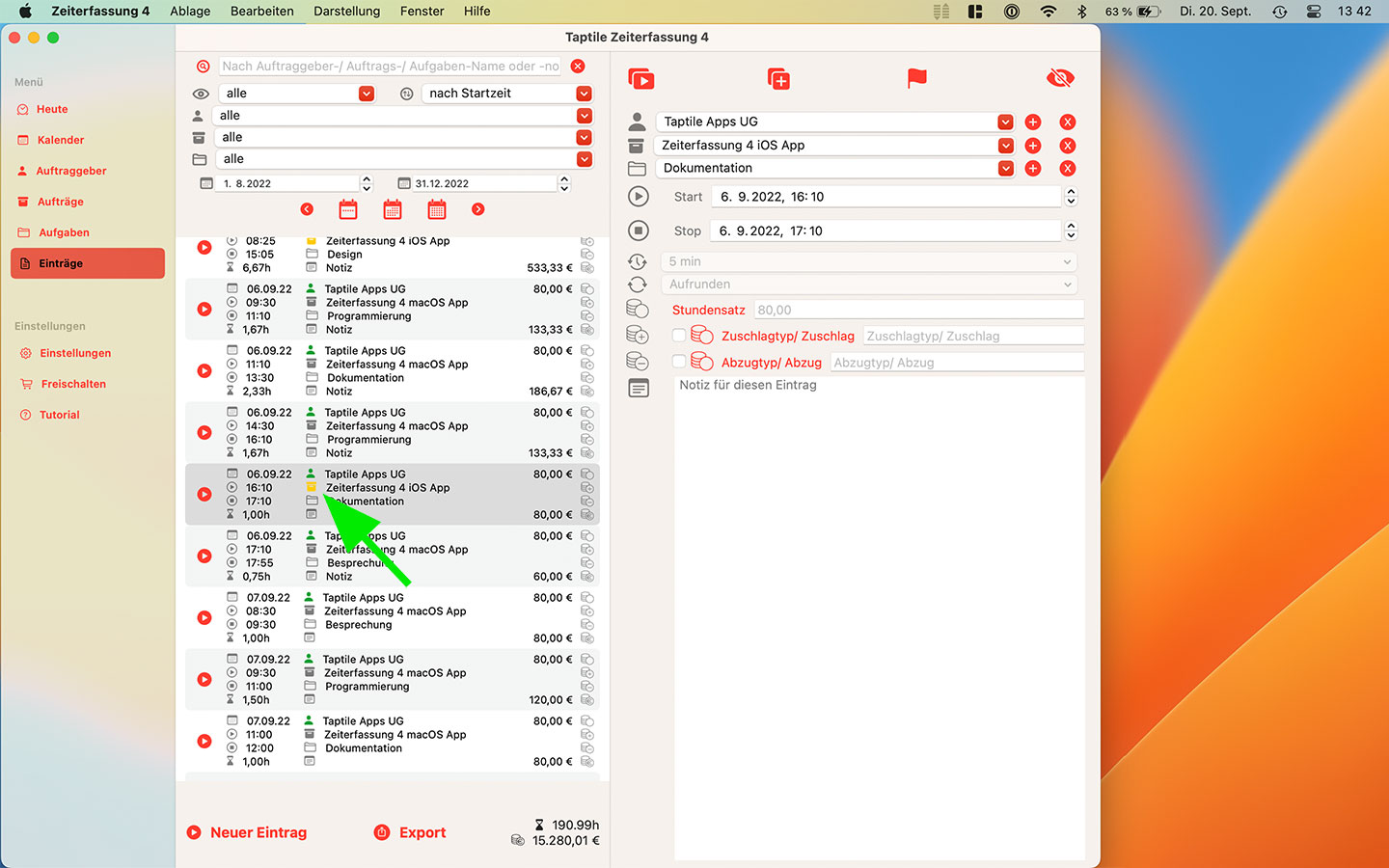Click the Wi-Fi icon in menu bar
1389x868 pixels.
[1049, 12]
